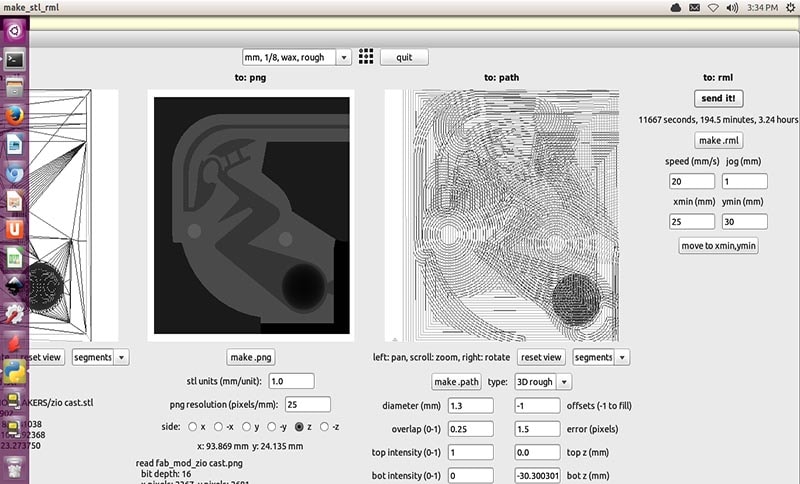Launch Chromium browser from the dock
Viewport: 800px width, 484px height.
pyautogui.click(x=14, y=173)
